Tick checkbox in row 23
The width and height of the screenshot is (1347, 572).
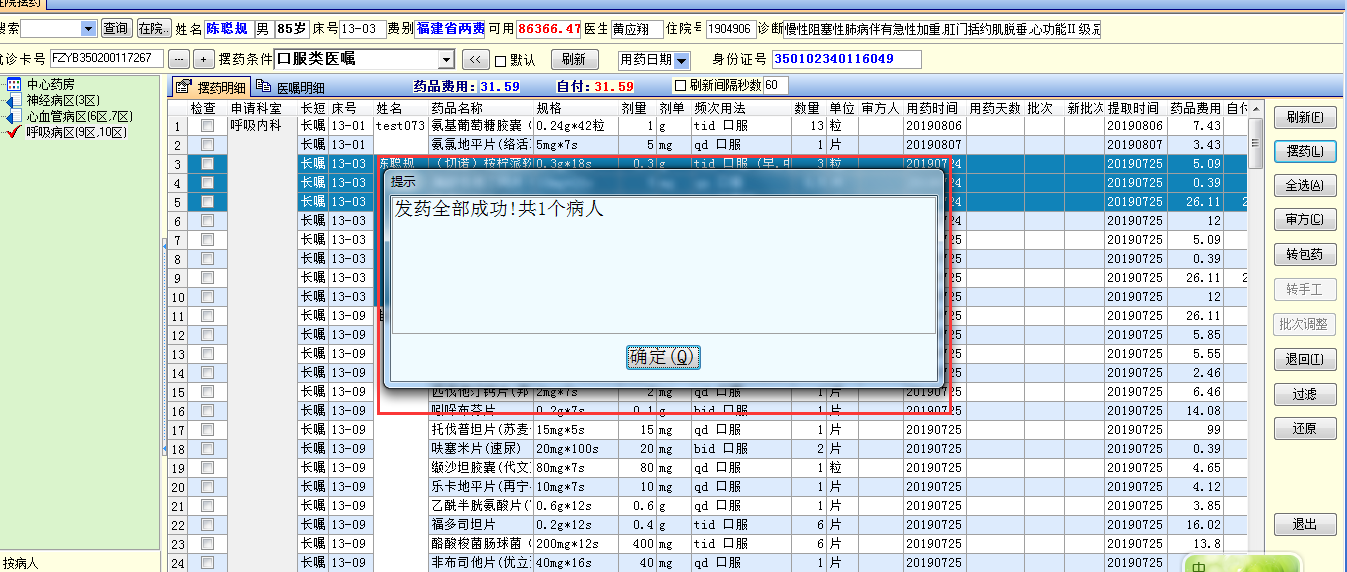click(207, 544)
